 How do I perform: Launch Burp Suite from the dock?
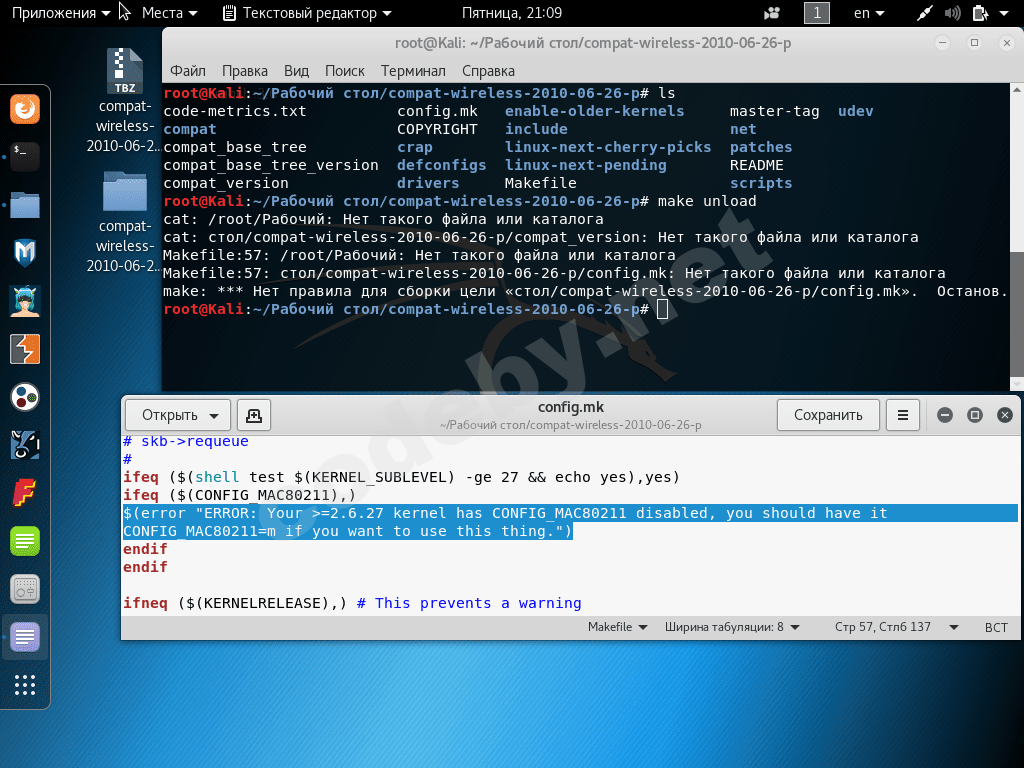(25, 349)
